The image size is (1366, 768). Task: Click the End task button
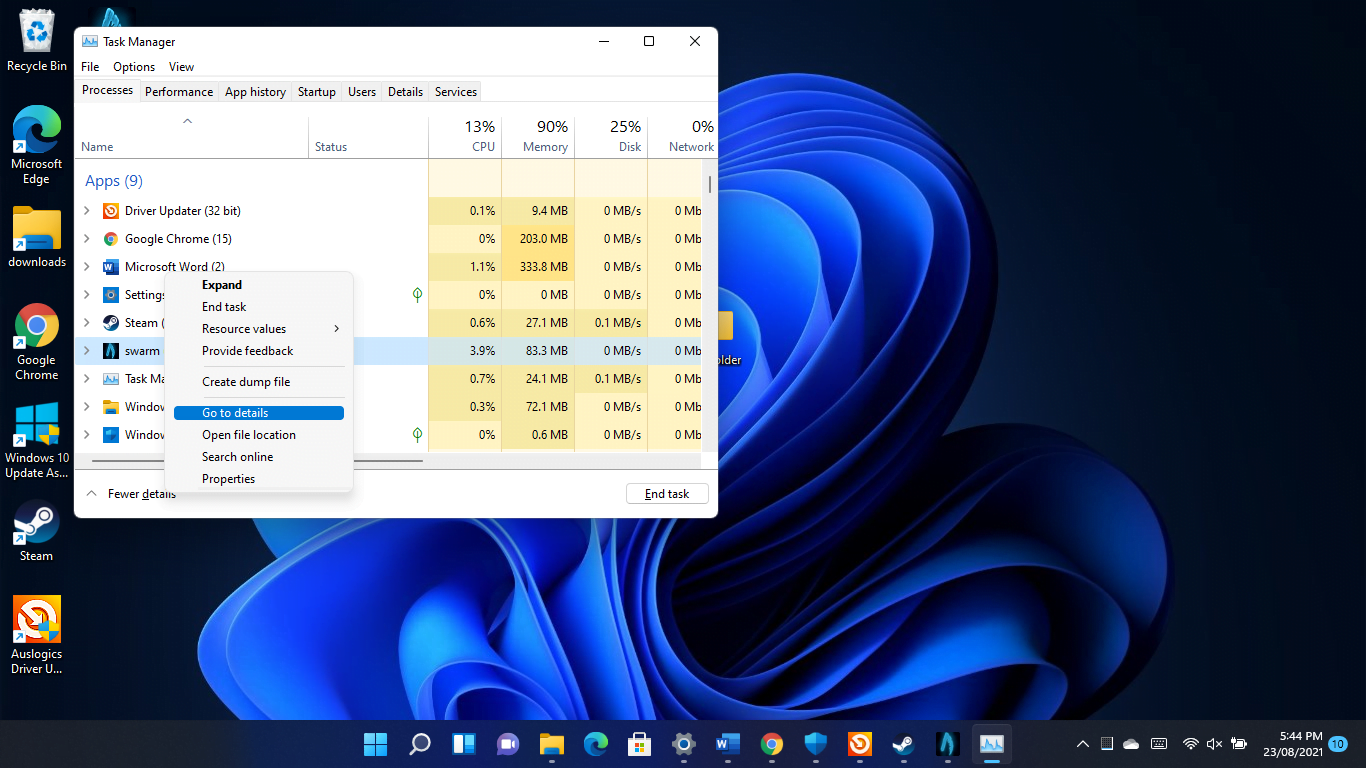666,493
